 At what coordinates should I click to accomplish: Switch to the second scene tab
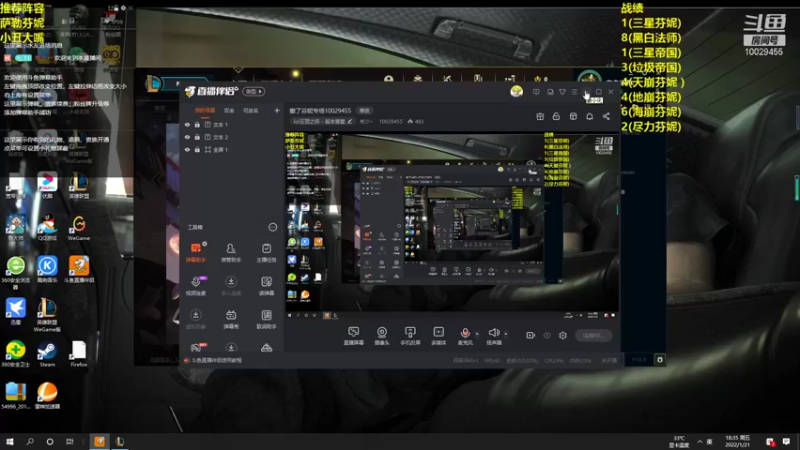click(229, 110)
